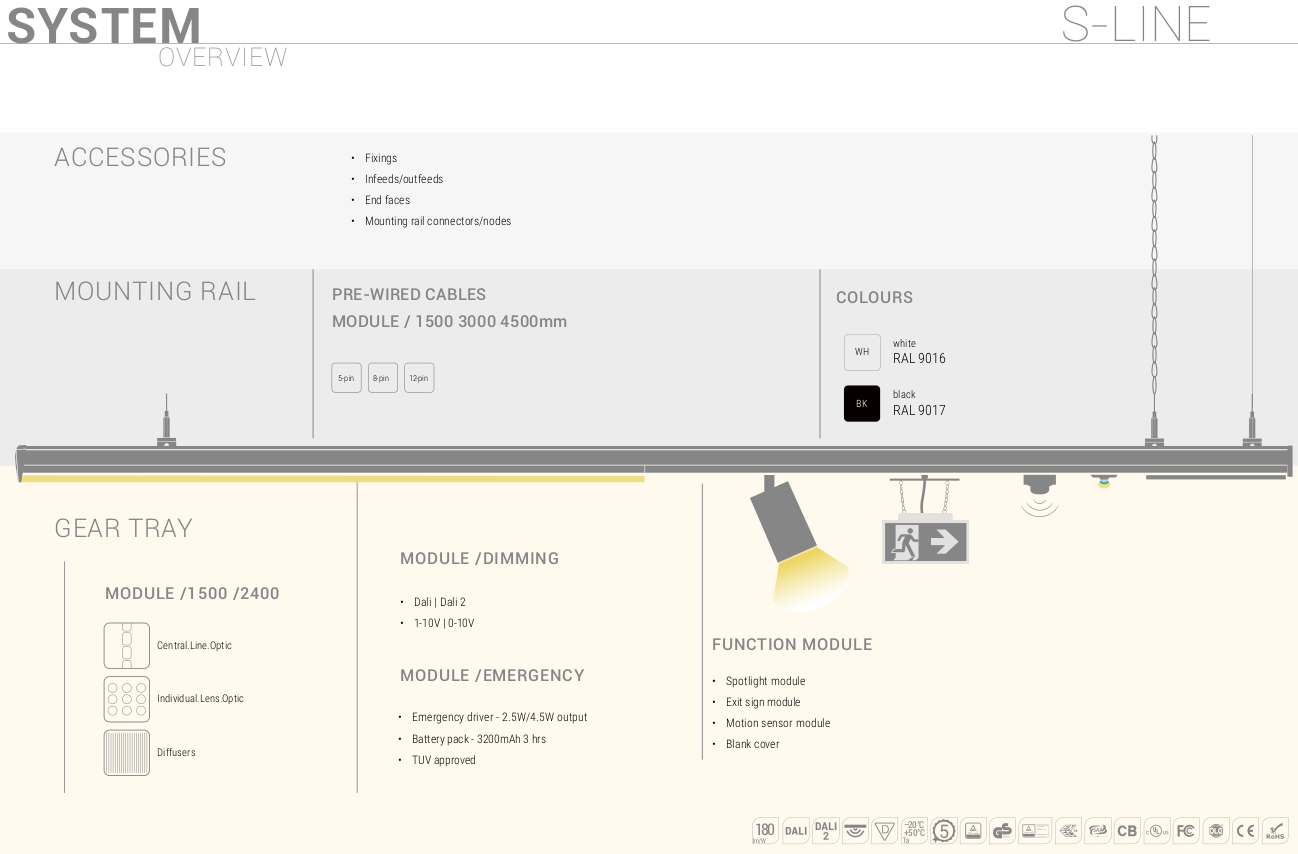
Task: Click the Blank cover list item
Action: (752, 744)
